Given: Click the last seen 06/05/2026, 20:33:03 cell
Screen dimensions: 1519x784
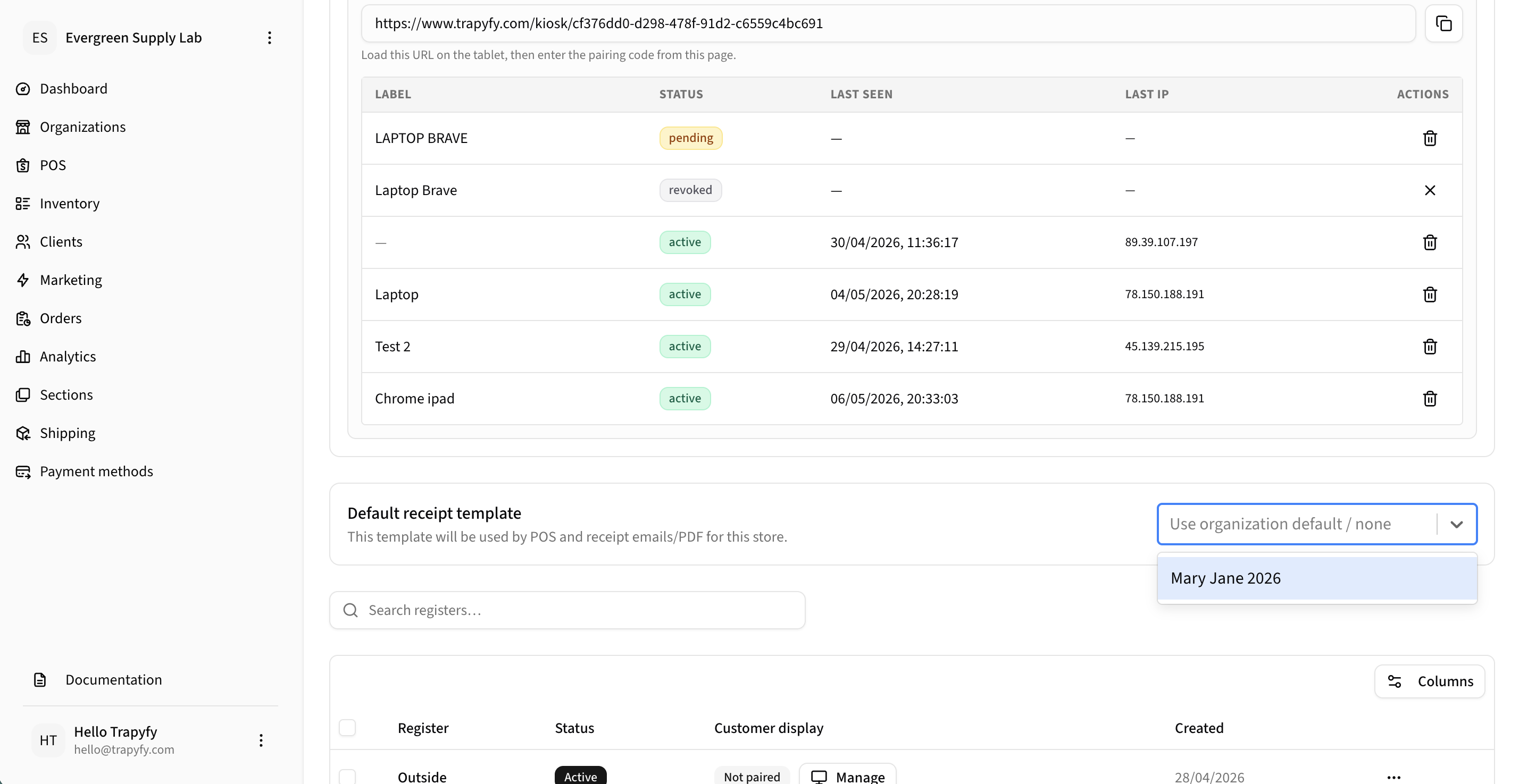Looking at the screenshot, I should pos(894,399).
